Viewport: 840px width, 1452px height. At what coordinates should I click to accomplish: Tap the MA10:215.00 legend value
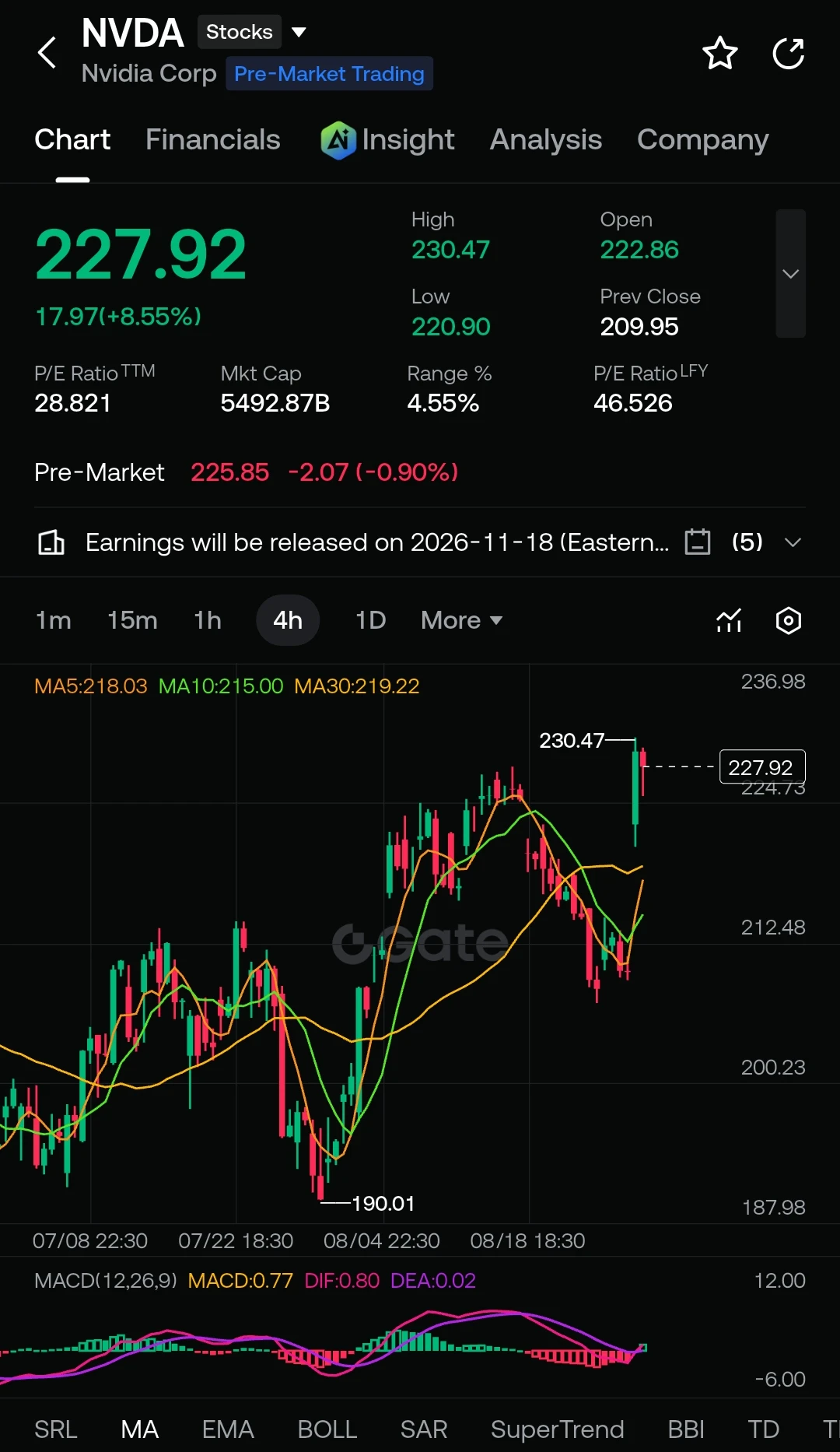click(x=221, y=686)
